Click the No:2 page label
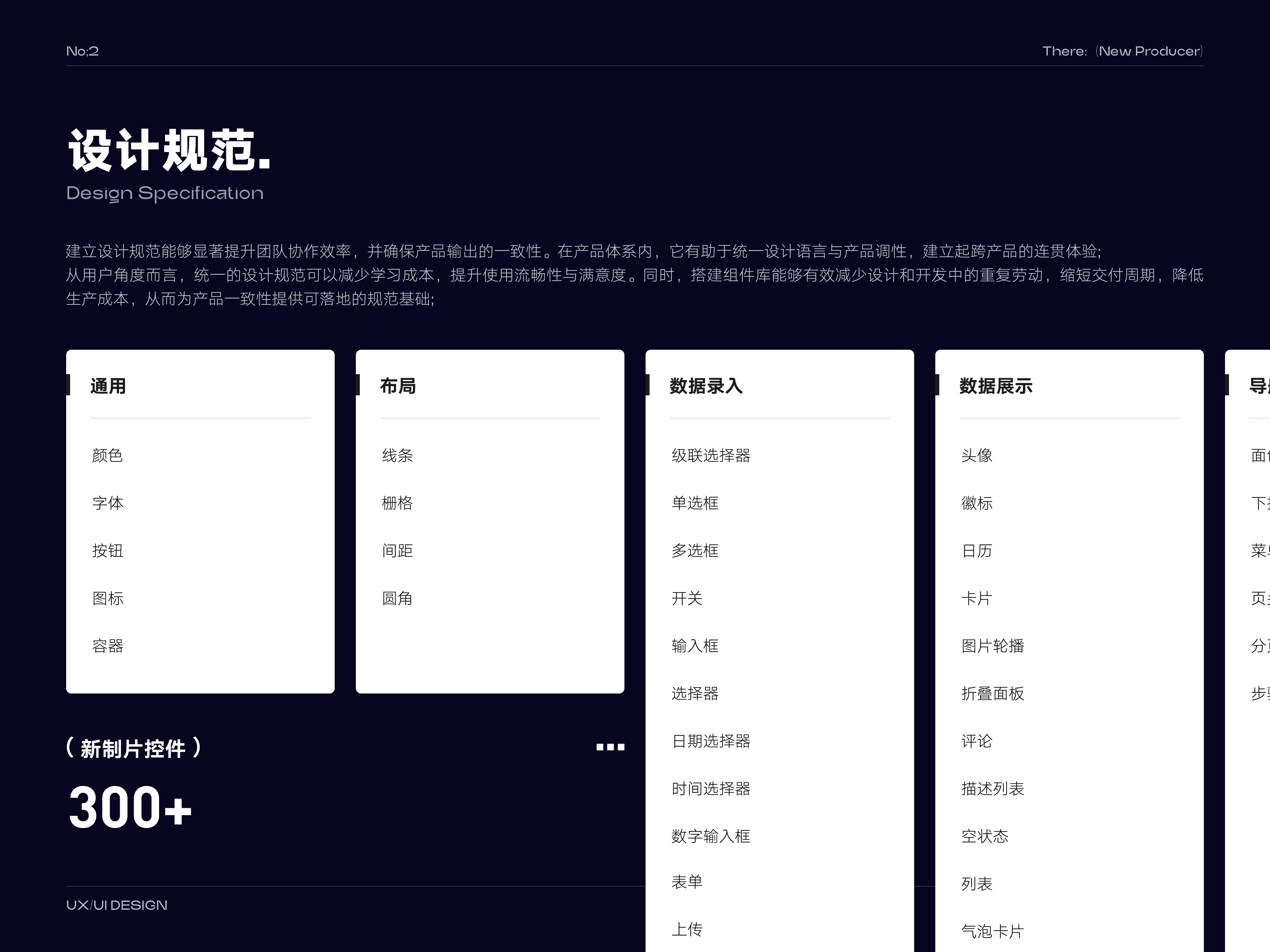This screenshot has height=952, width=1270. (x=83, y=51)
